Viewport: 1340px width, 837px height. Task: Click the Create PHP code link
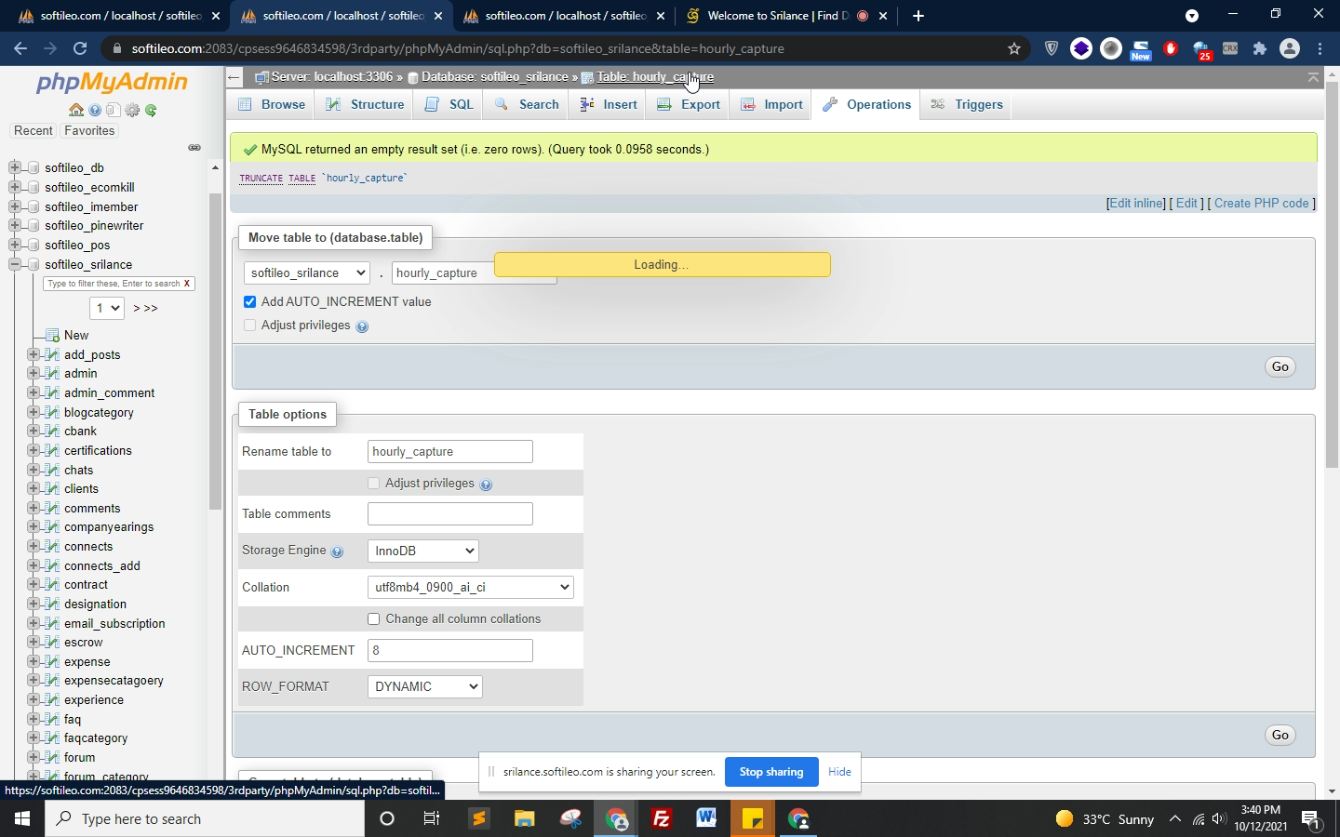click(x=1261, y=203)
